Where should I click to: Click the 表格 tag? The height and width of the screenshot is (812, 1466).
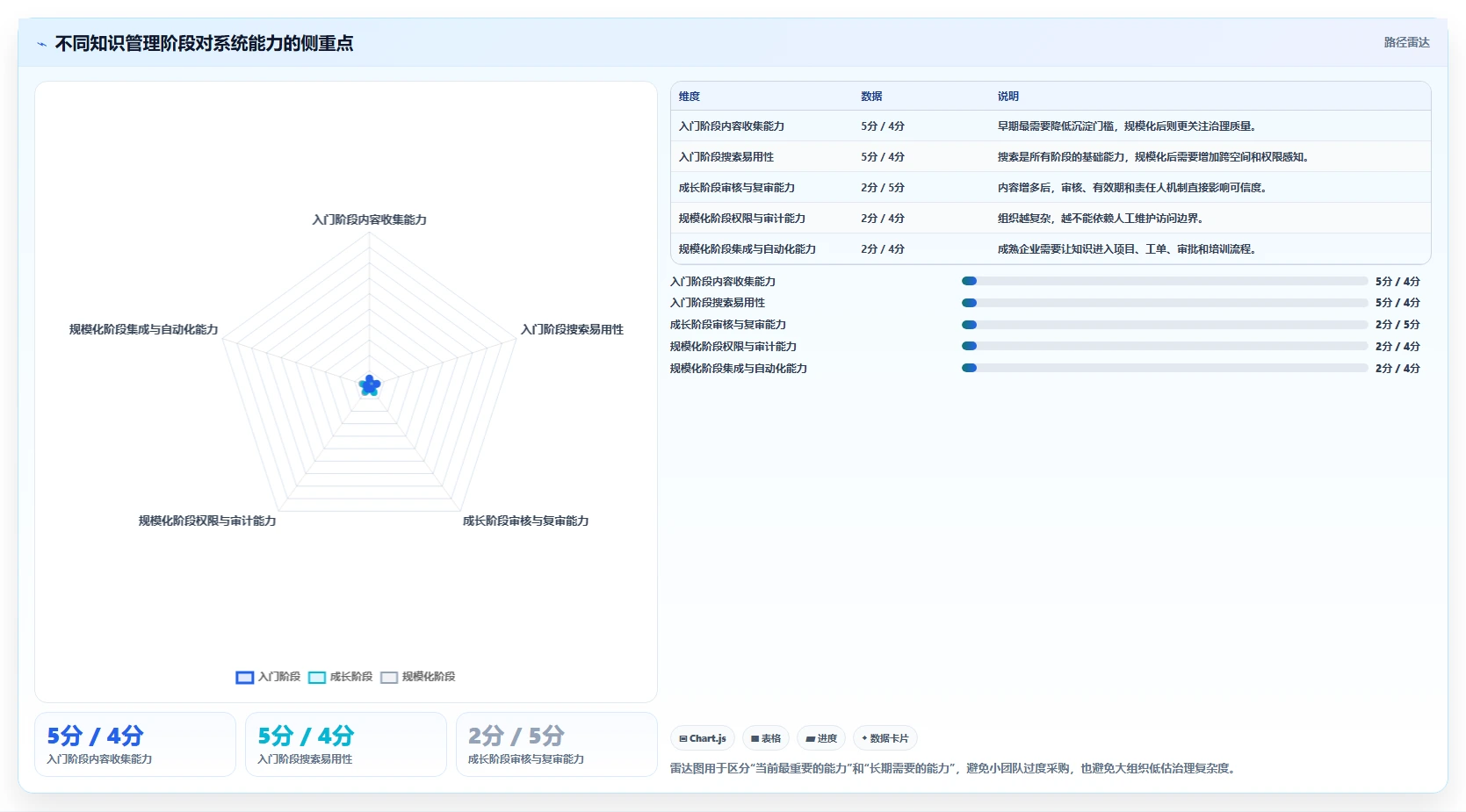click(766, 738)
